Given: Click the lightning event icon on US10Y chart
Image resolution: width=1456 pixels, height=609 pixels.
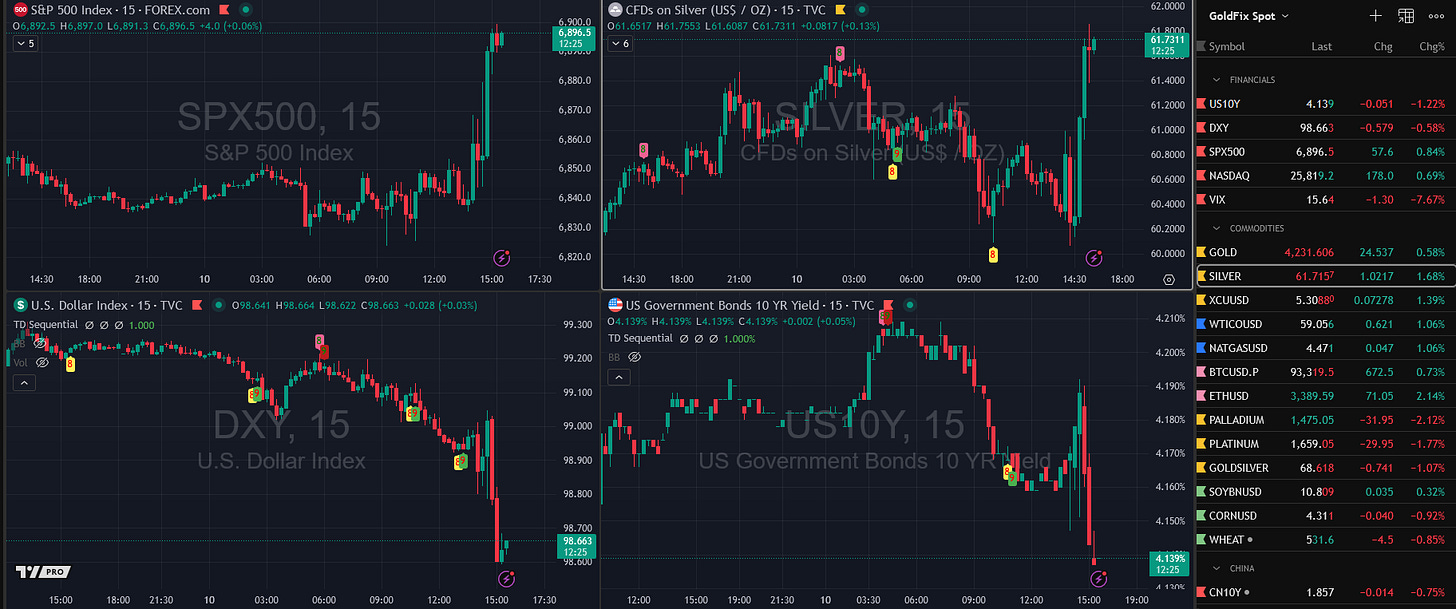Looking at the screenshot, I should pyautogui.click(x=1099, y=578).
